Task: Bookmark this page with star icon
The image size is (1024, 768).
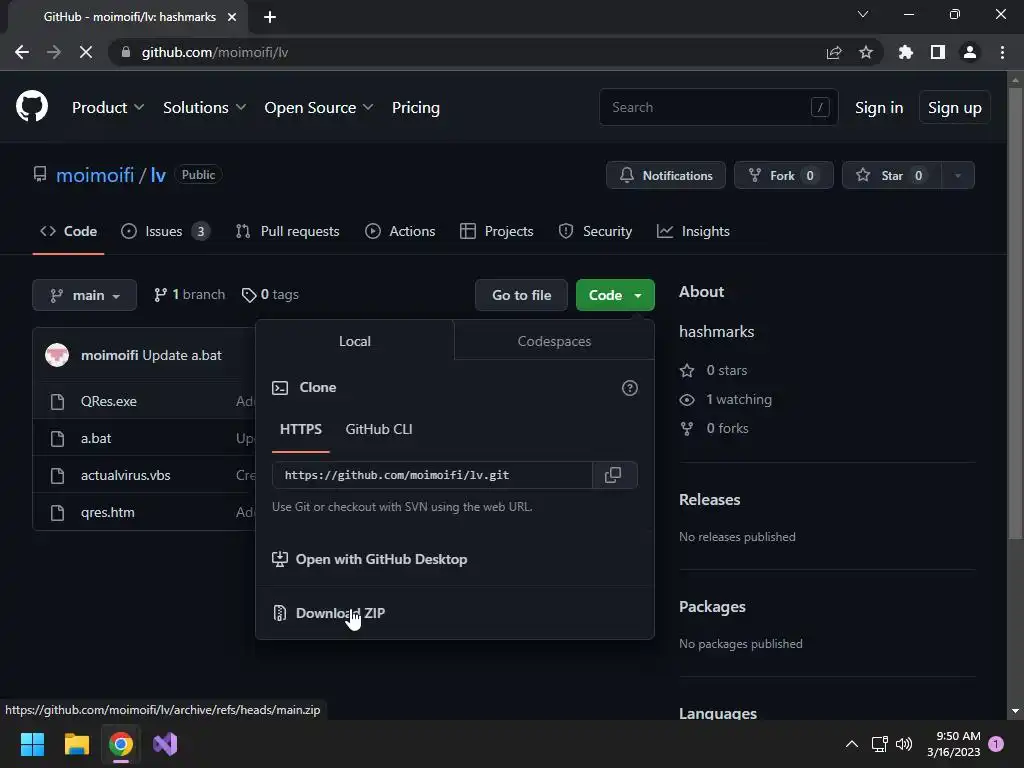Action: point(866,52)
